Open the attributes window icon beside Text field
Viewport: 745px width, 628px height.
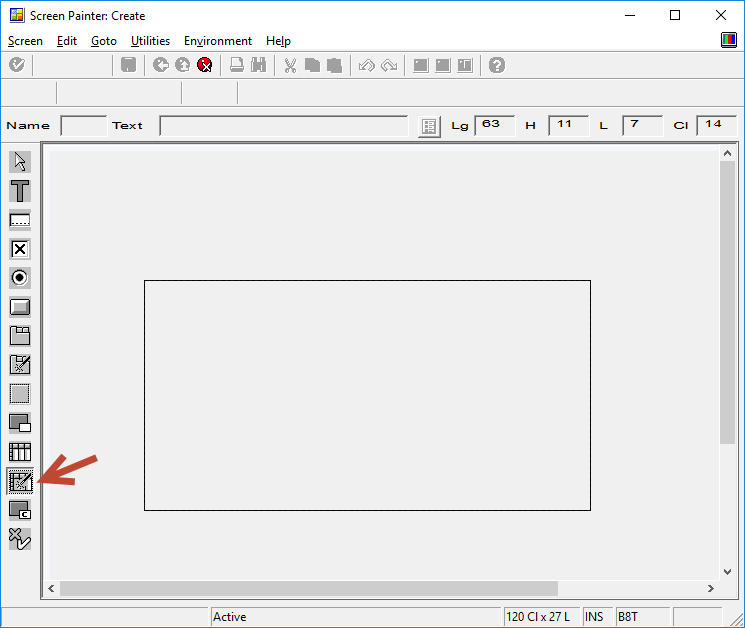(x=429, y=126)
